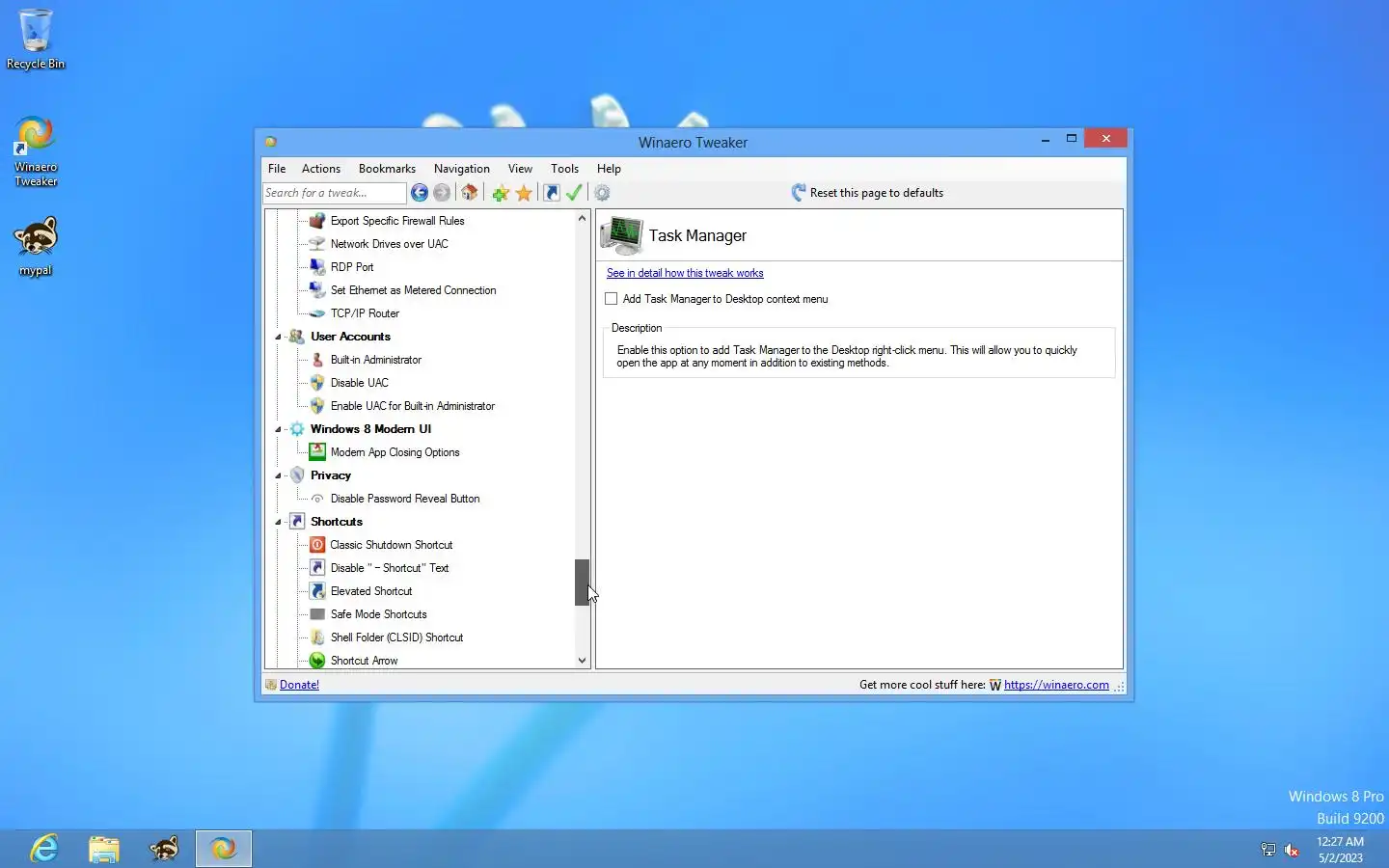Collapse the Shortcuts tree category
This screenshot has height=868, width=1389.
tap(278, 522)
